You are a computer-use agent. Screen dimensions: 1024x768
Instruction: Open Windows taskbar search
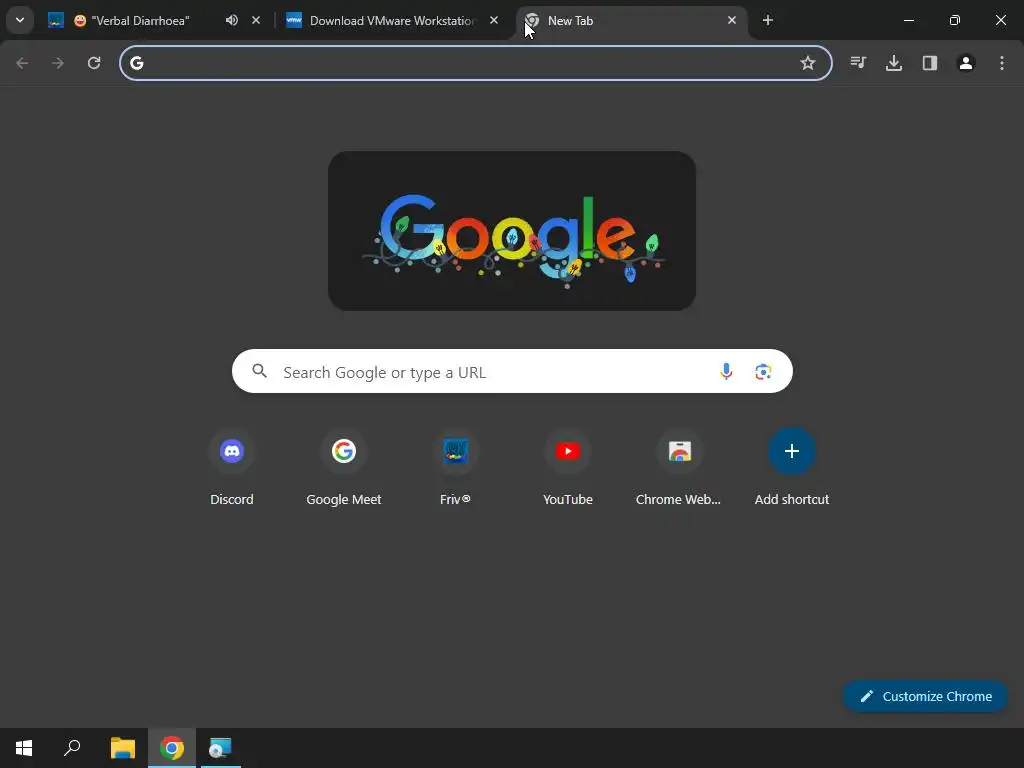(x=72, y=748)
